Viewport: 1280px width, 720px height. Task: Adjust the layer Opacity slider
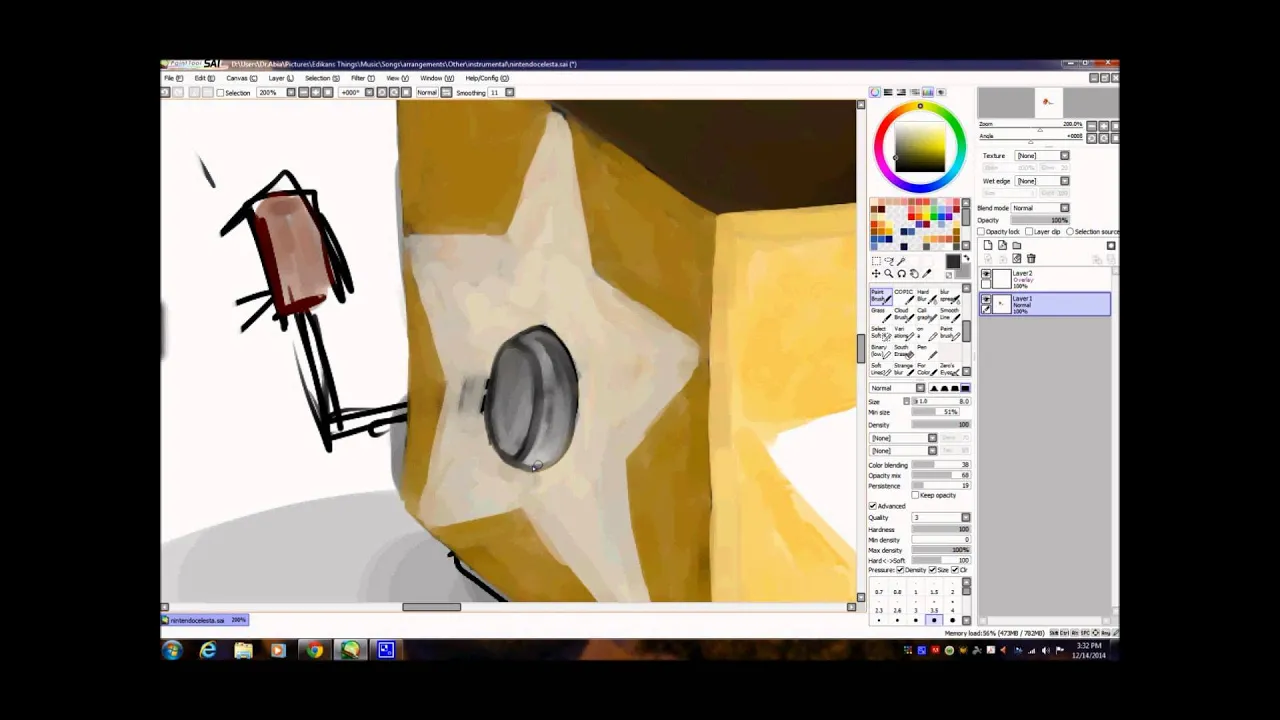1040,220
